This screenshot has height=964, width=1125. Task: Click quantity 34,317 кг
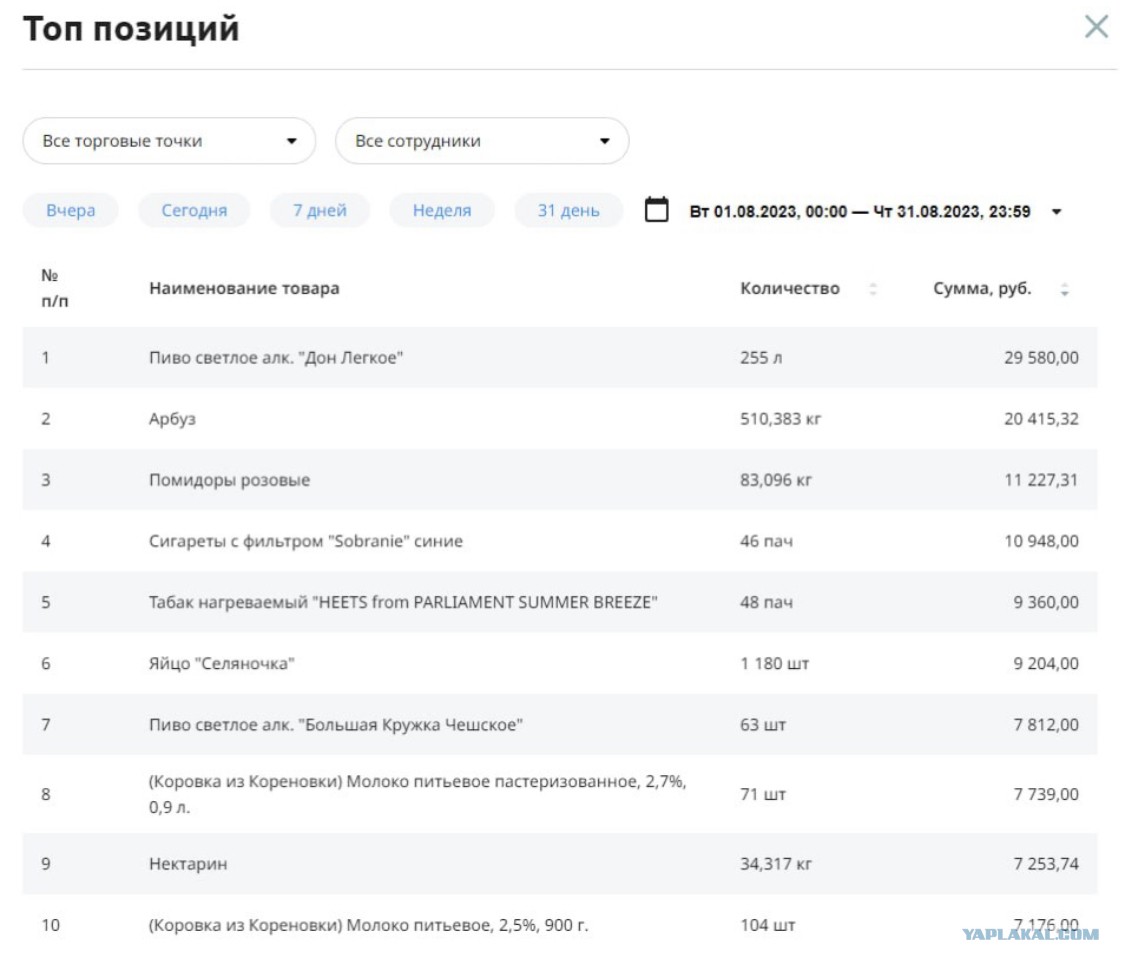(x=776, y=864)
